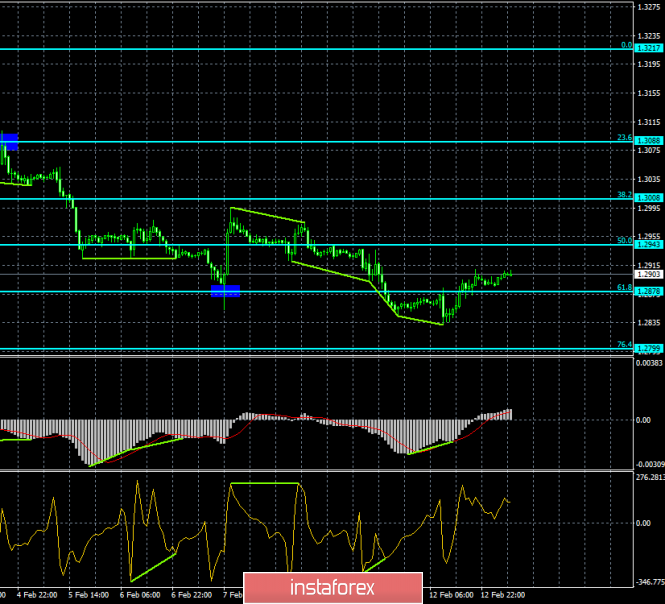The height and width of the screenshot is (604, 665).
Task: Select the flat green line atop the CCI peaks
Action: [265, 483]
